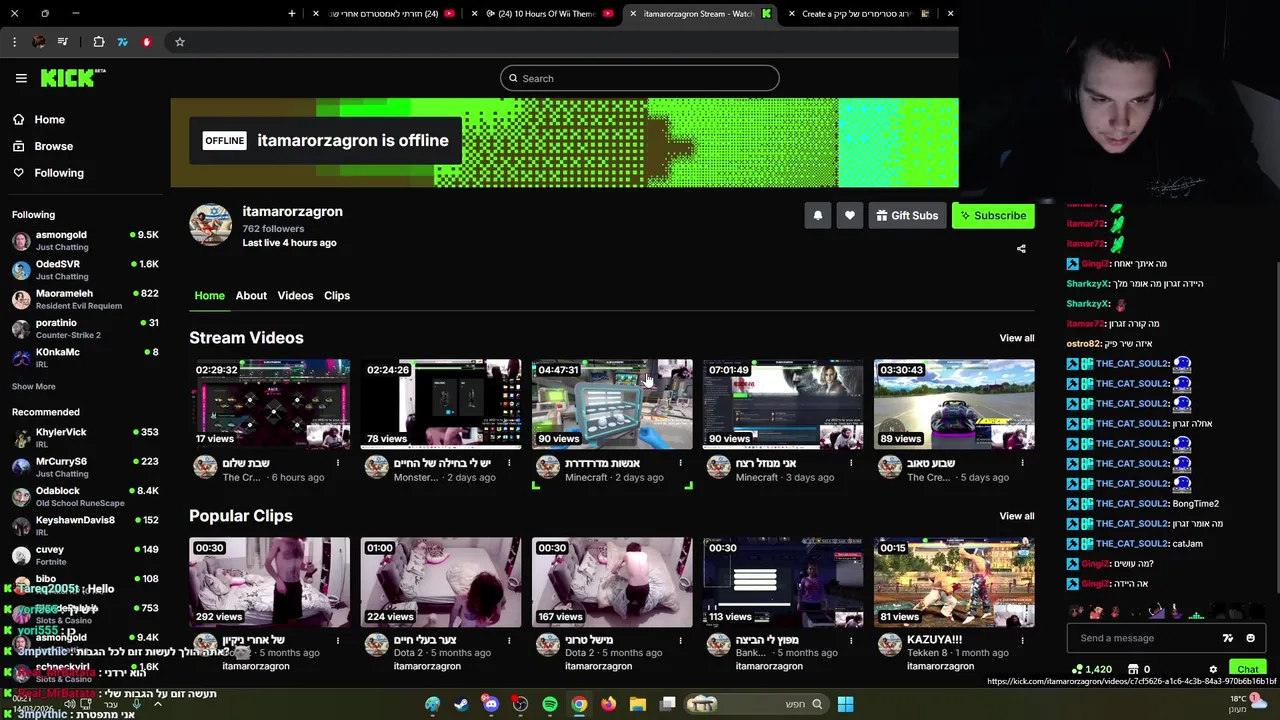Open Maorameleh channel in sidebar

tap(85, 299)
